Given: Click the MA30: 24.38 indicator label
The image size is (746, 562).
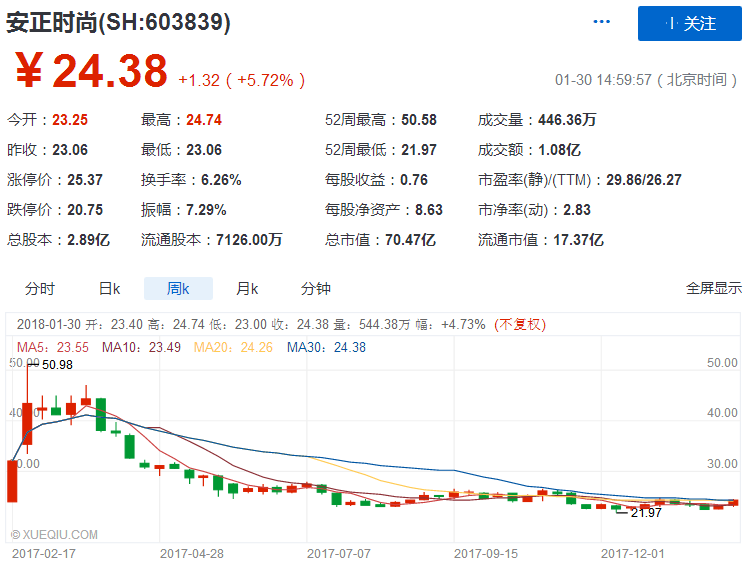Looking at the screenshot, I should [x=326, y=347].
